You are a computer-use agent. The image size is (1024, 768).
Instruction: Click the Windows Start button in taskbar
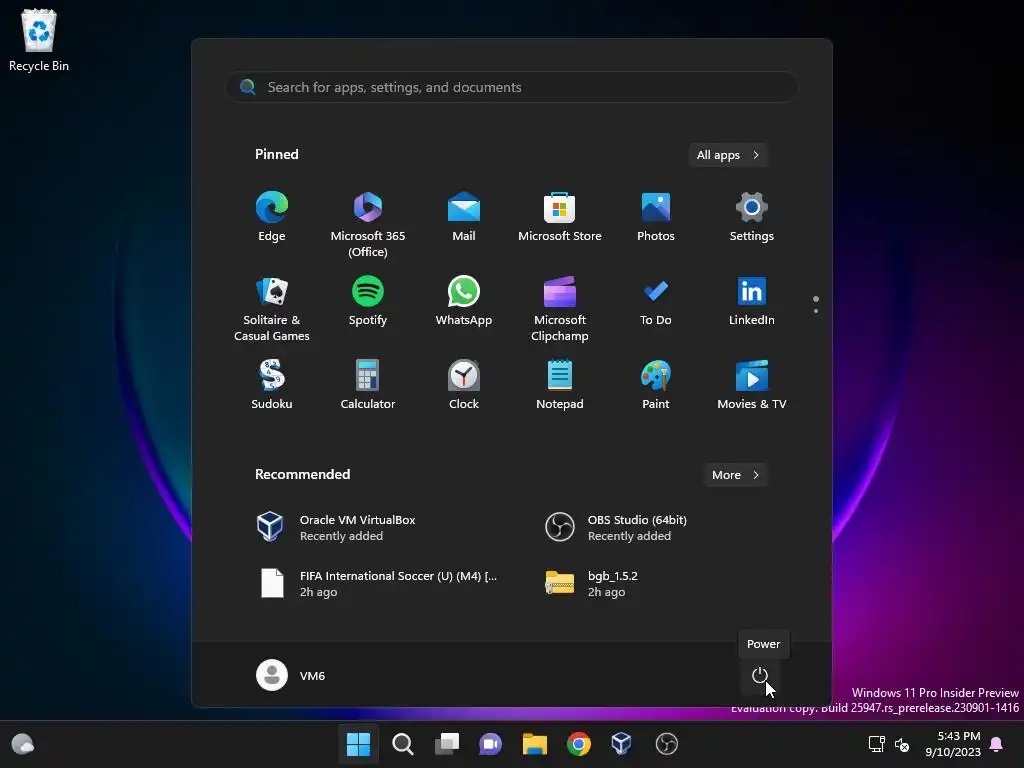[x=358, y=744]
